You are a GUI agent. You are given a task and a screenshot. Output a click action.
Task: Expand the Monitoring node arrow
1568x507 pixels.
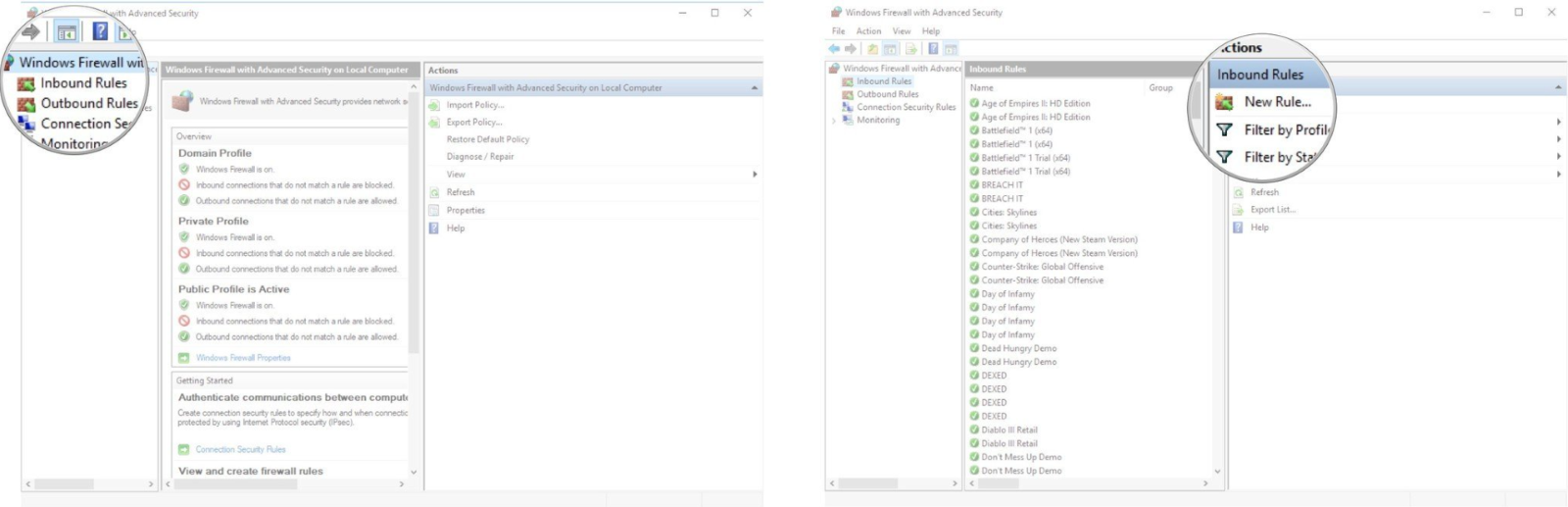pyautogui.click(x=834, y=121)
